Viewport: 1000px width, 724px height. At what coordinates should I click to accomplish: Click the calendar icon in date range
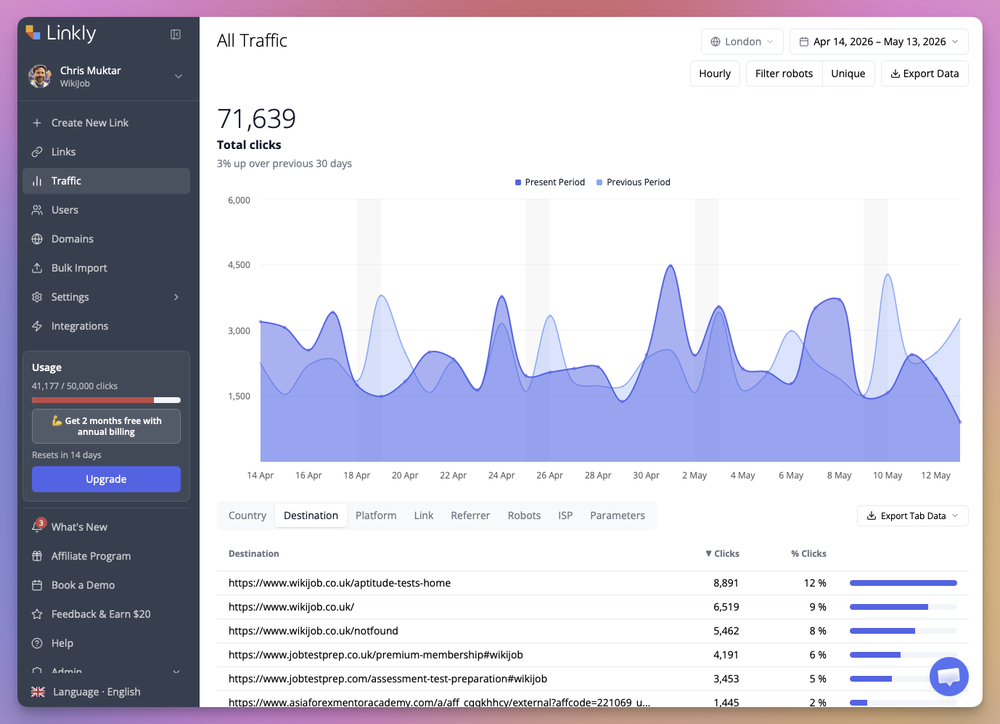tap(804, 41)
